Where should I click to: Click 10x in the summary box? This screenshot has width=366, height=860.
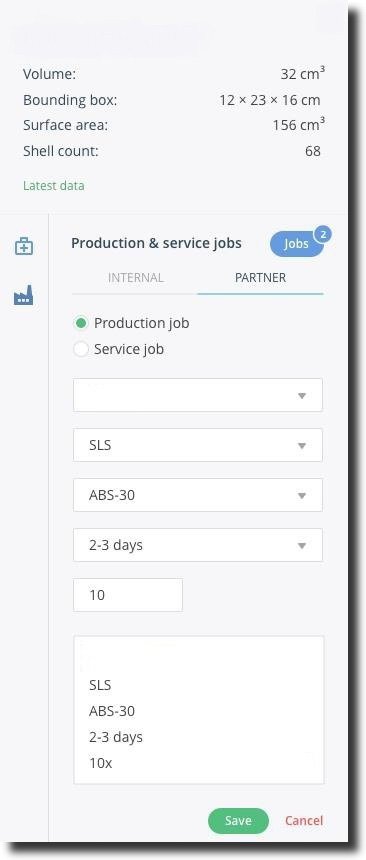(x=100, y=762)
